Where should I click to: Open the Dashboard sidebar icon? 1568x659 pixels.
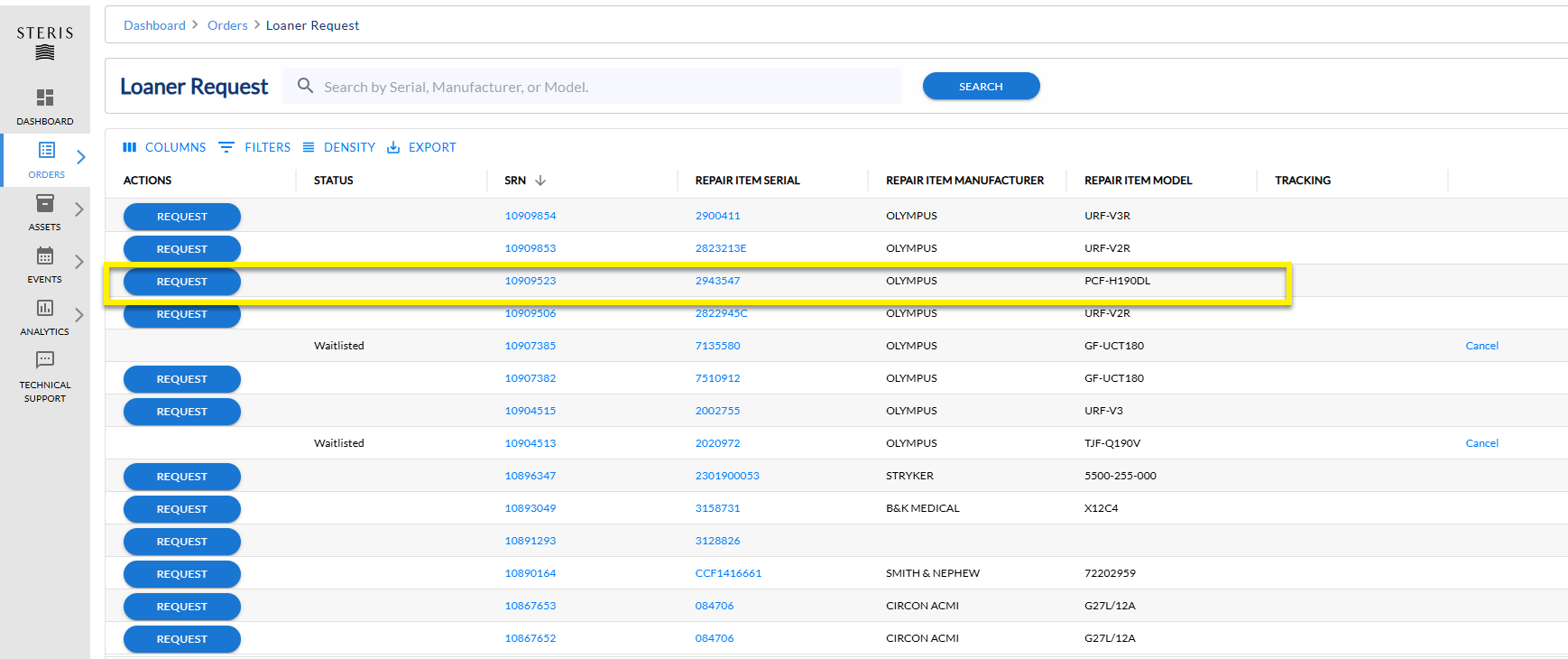45,97
